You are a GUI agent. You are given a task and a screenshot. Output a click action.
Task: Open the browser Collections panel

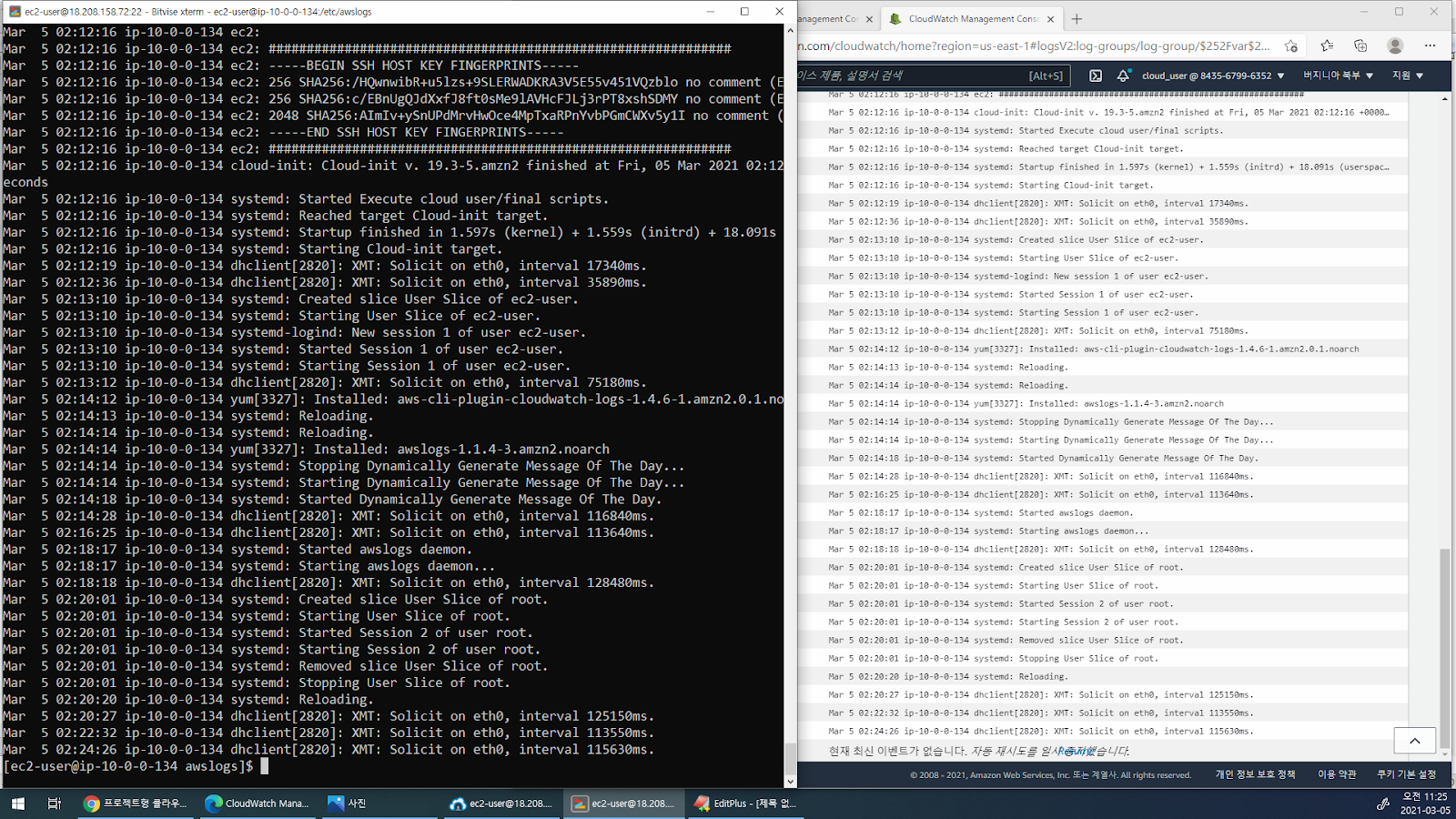tap(1360, 45)
